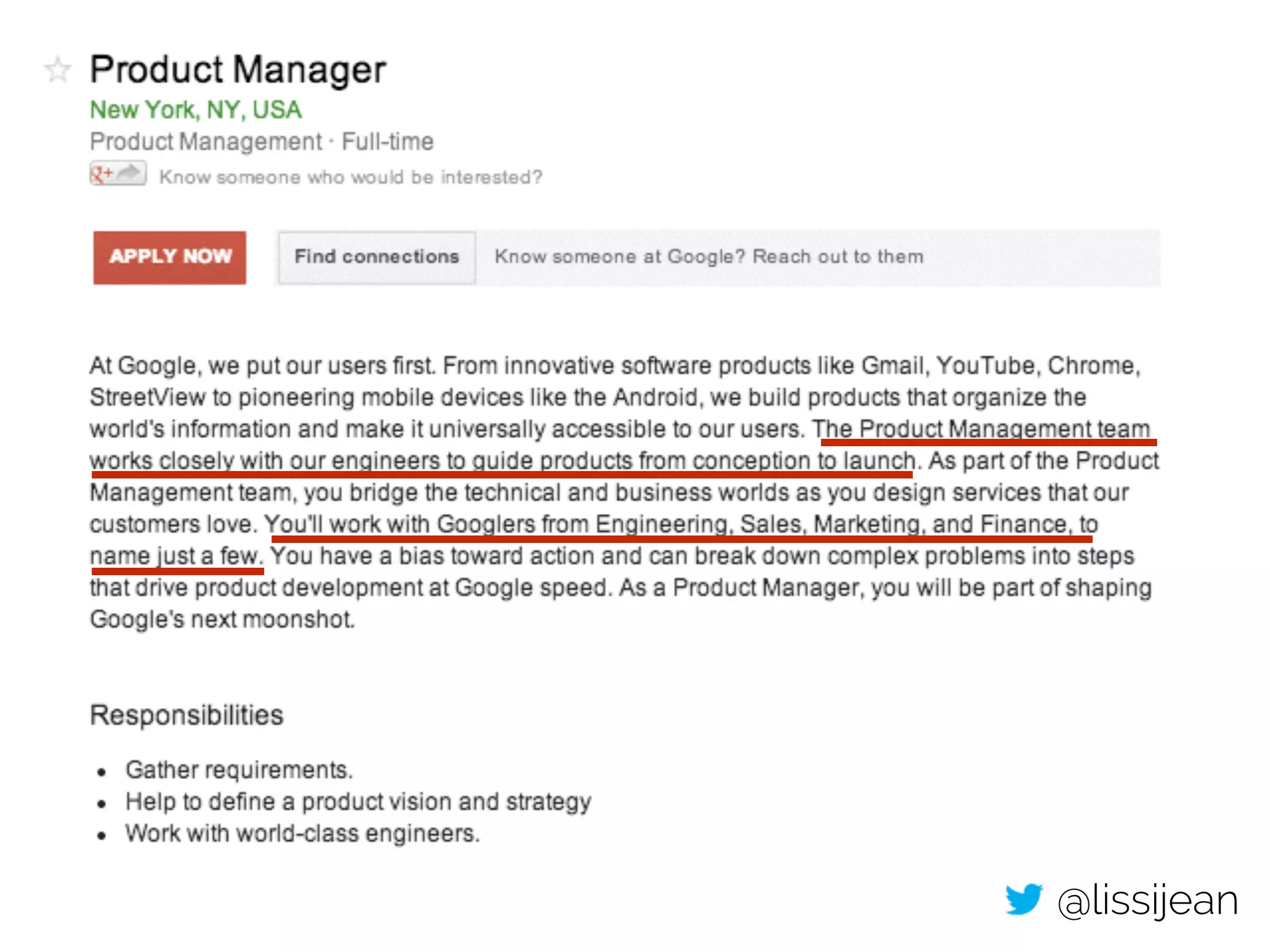
Task: Click the Product Manager title
Action: pyautogui.click(x=238, y=69)
